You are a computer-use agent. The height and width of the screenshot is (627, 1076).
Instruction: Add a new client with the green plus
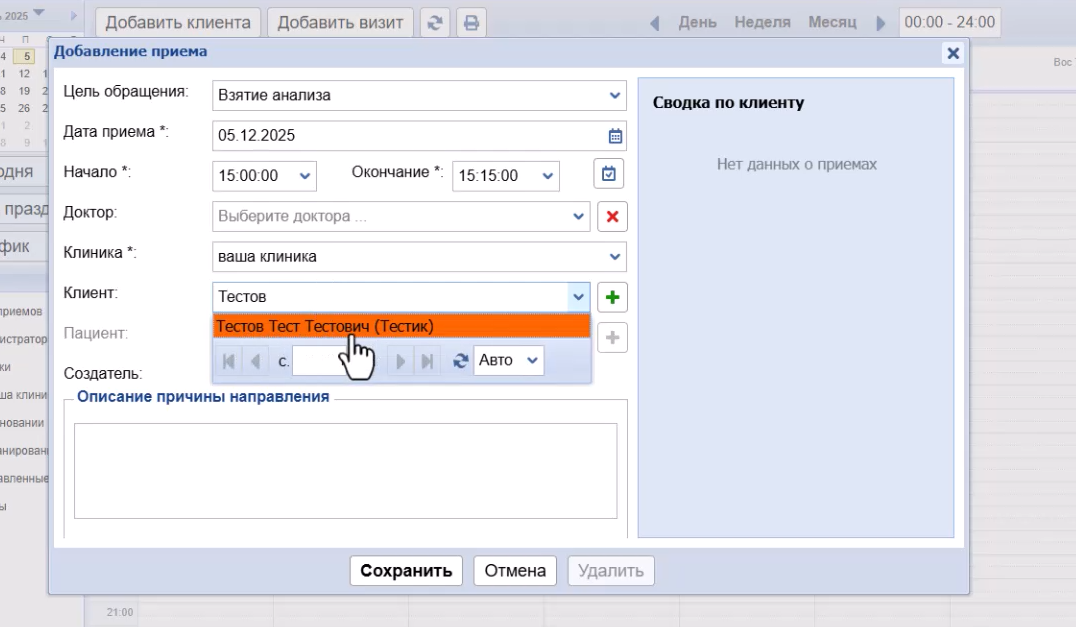(612, 297)
